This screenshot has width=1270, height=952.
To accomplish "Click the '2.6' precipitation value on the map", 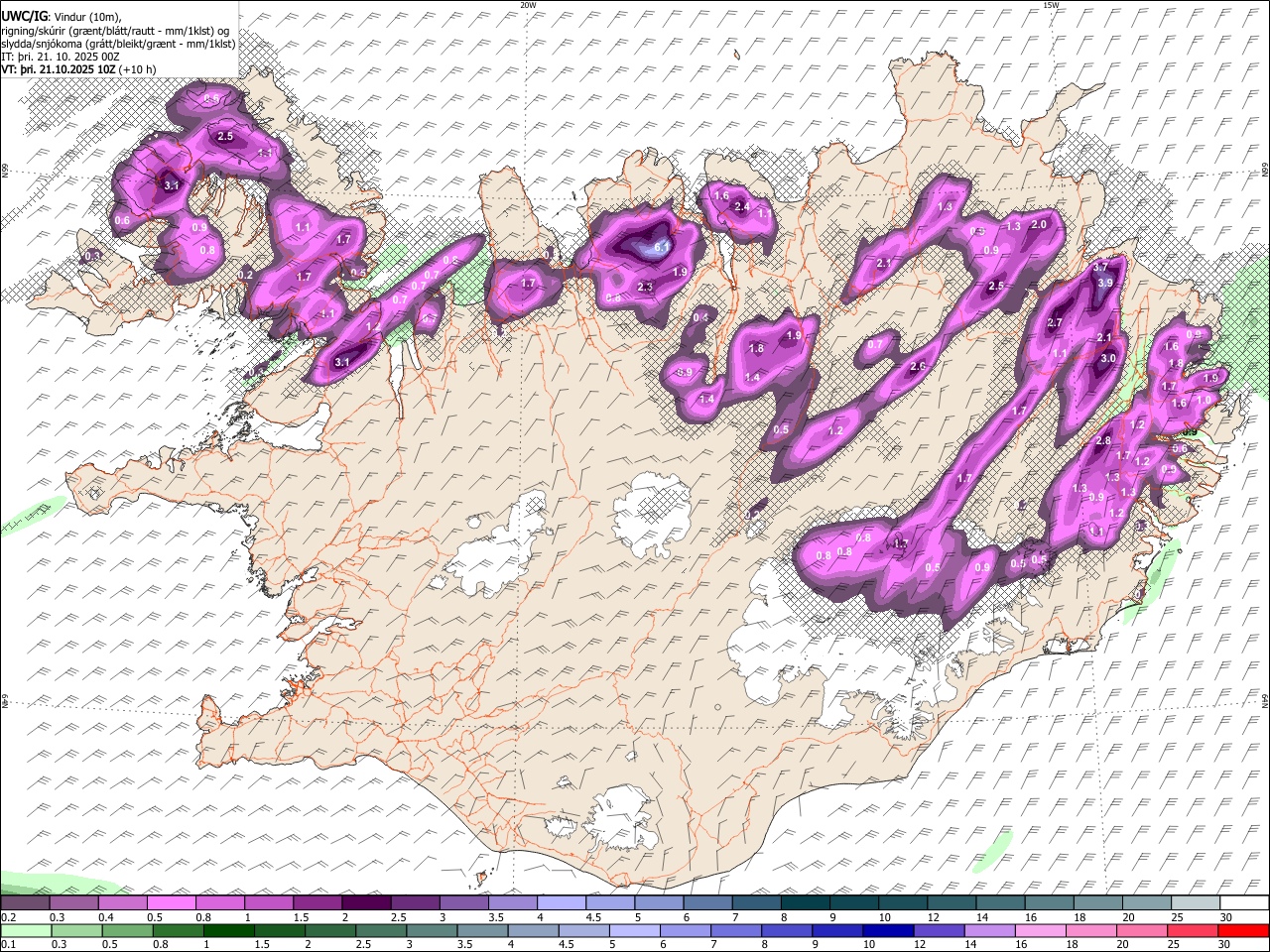I will click(918, 367).
